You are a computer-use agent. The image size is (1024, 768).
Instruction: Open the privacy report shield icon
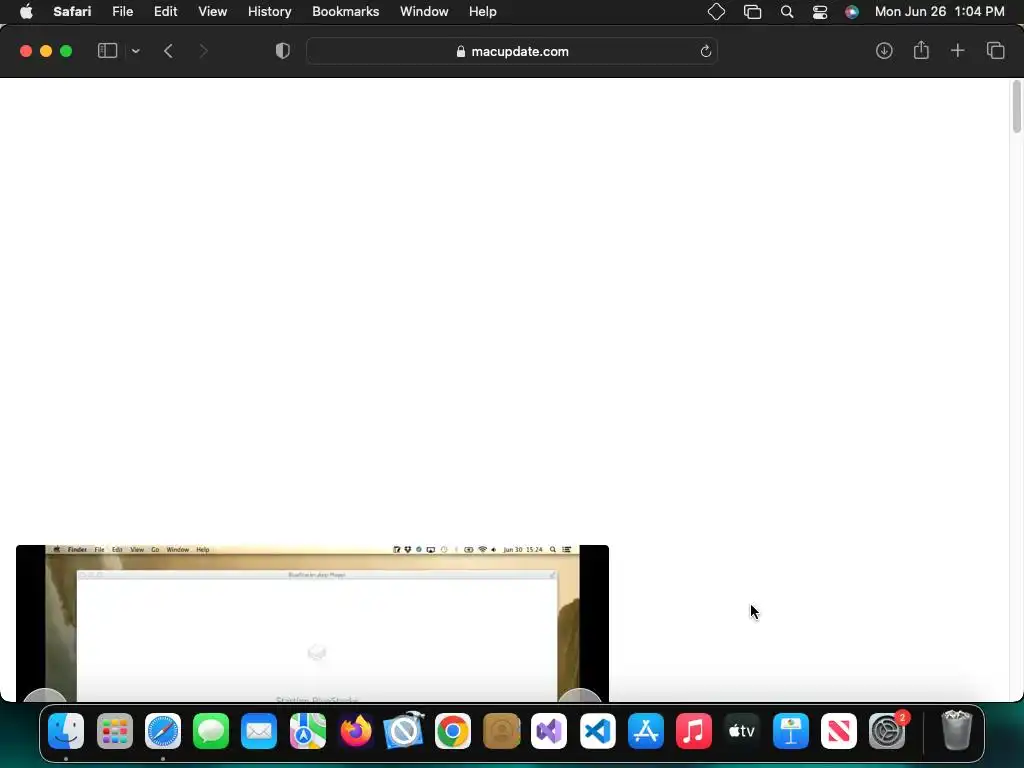pyautogui.click(x=282, y=51)
